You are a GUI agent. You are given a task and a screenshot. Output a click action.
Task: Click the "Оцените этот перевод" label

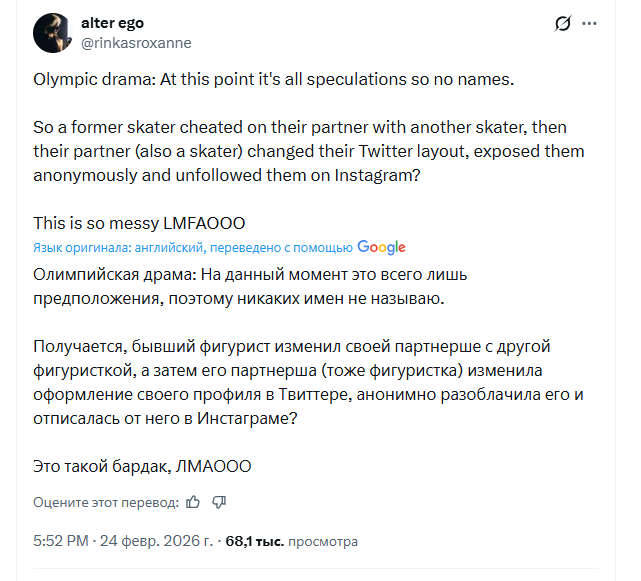(x=107, y=501)
